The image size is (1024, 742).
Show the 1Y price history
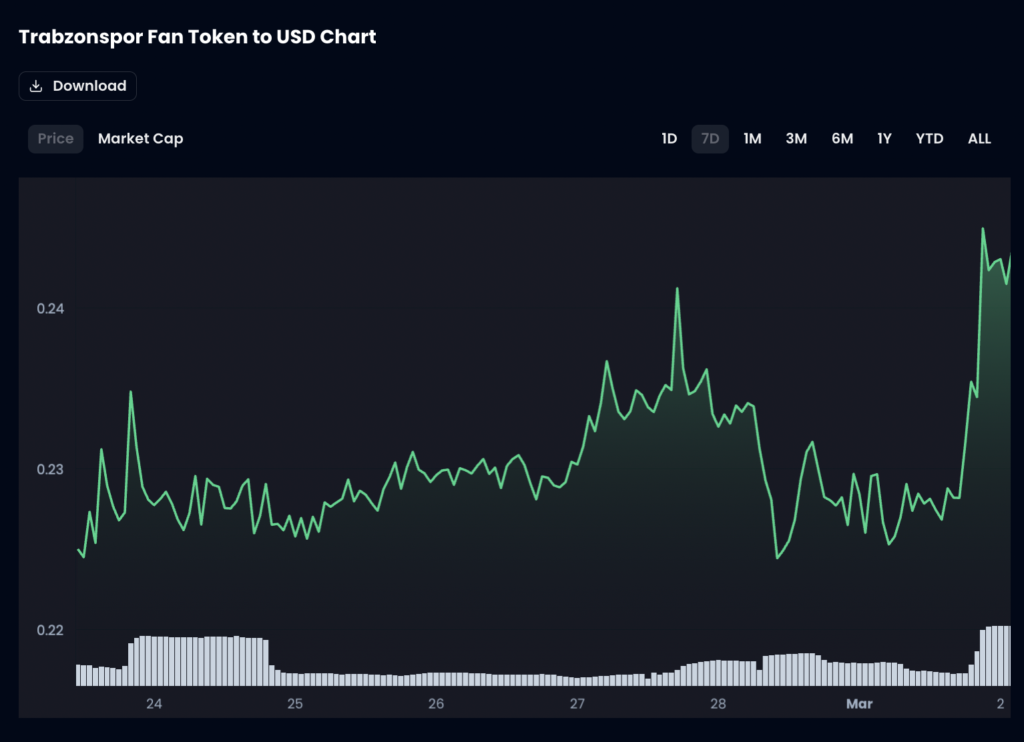click(884, 139)
